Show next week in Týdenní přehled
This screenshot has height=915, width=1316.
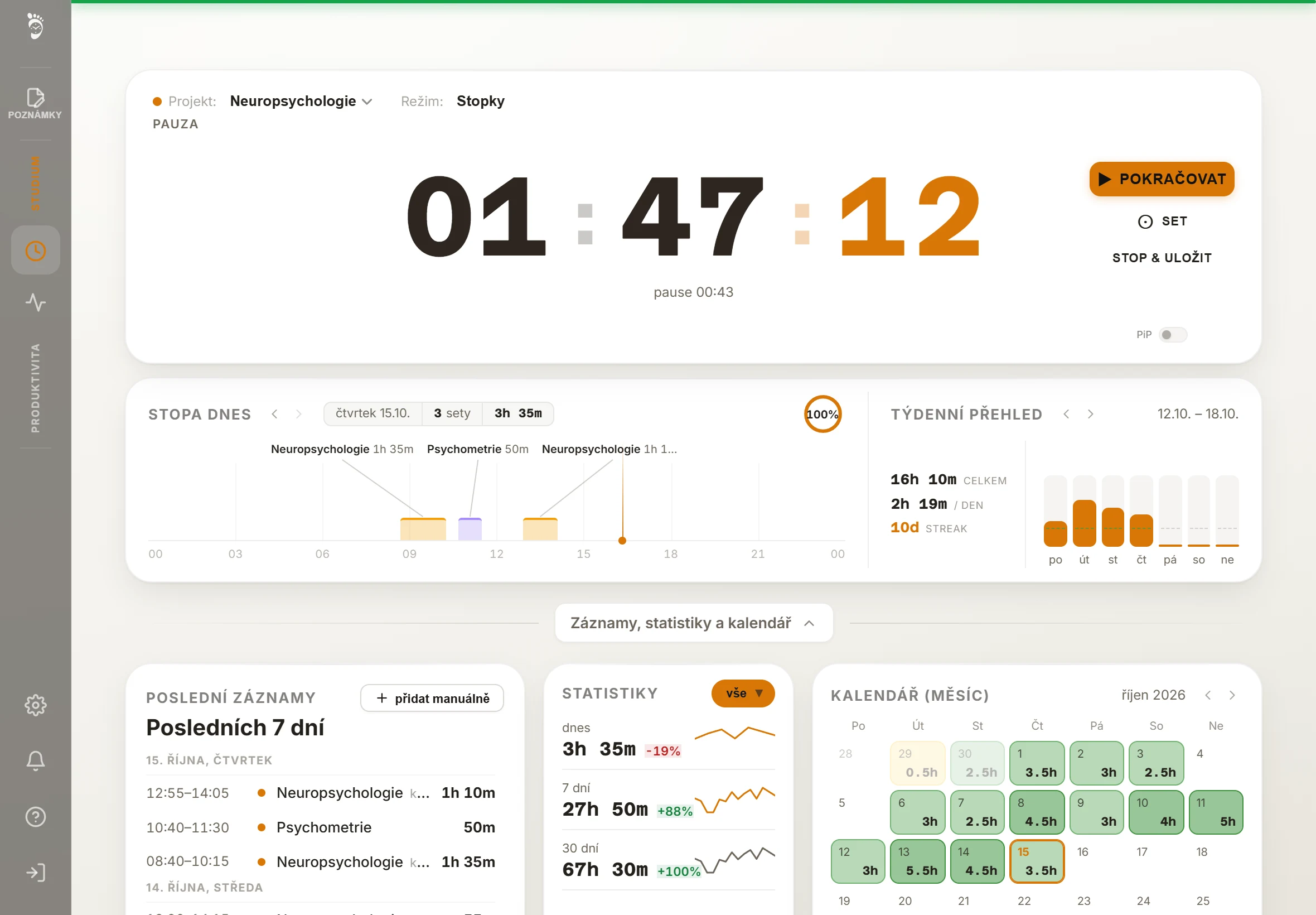pyautogui.click(x=1090, y=414)
